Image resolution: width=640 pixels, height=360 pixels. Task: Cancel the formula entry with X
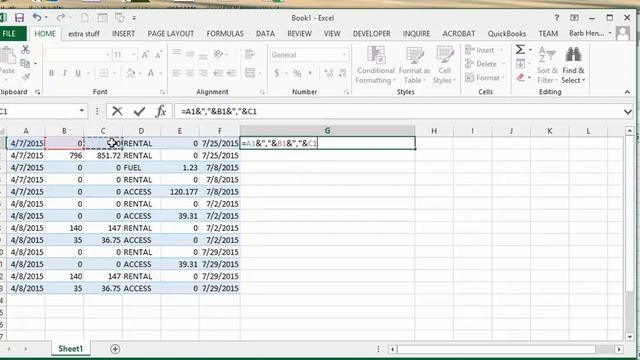click(x=117, y=111)
